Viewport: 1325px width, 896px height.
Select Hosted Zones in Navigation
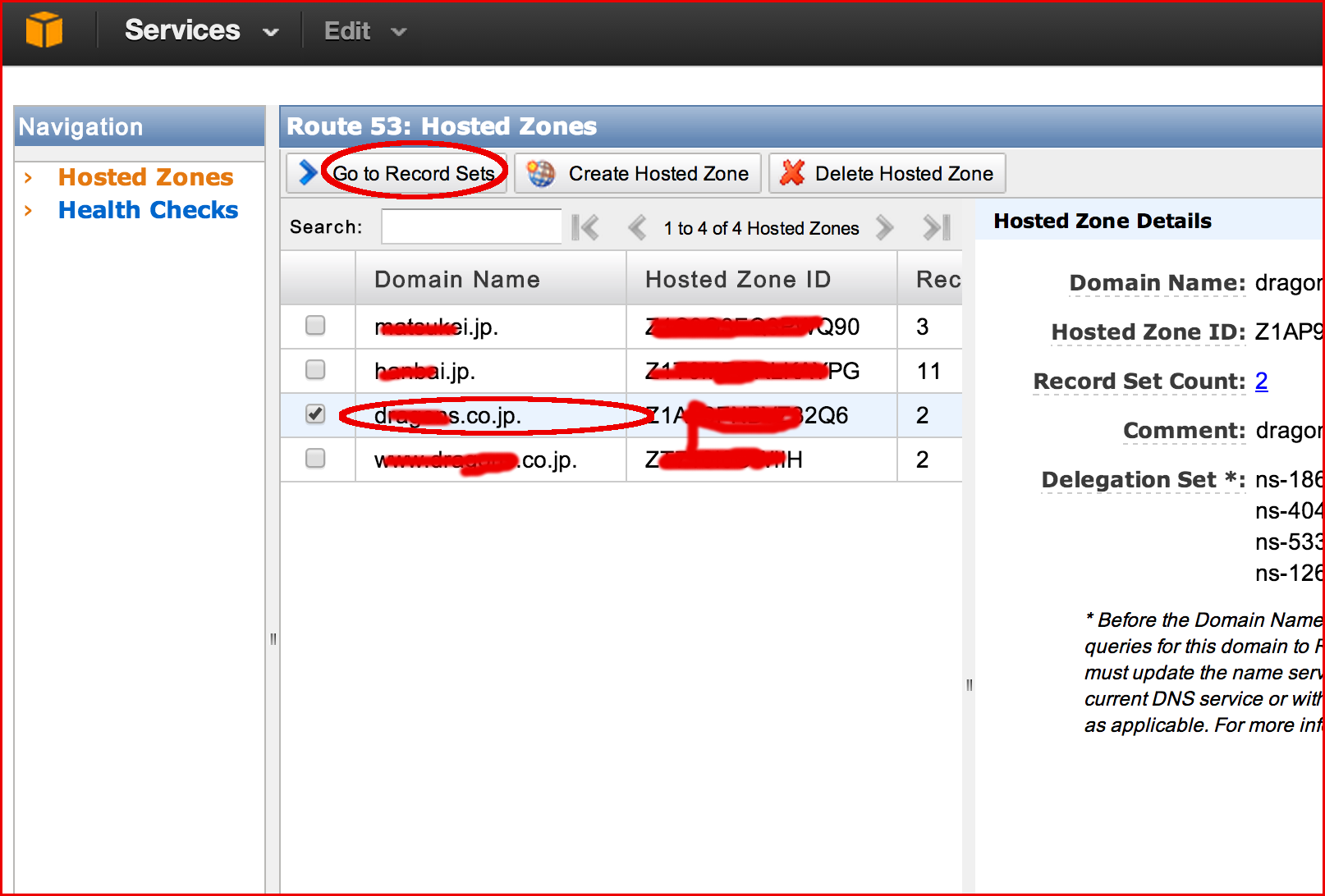[145, 177]
